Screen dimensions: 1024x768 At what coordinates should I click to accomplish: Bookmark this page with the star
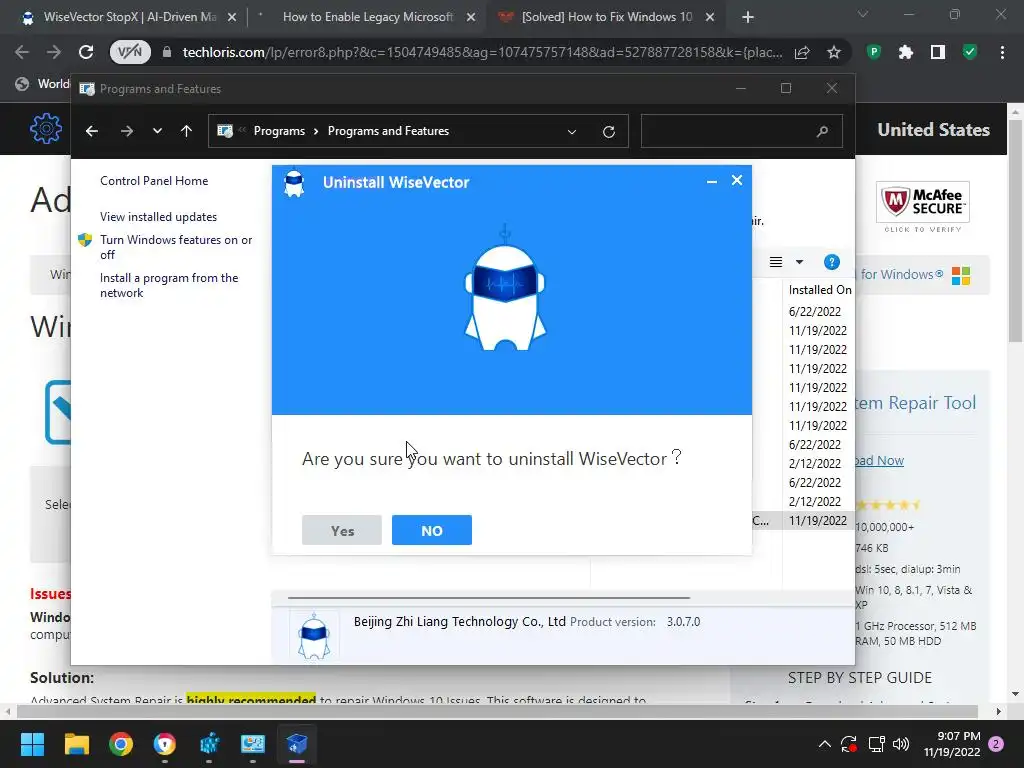(833, 52)
